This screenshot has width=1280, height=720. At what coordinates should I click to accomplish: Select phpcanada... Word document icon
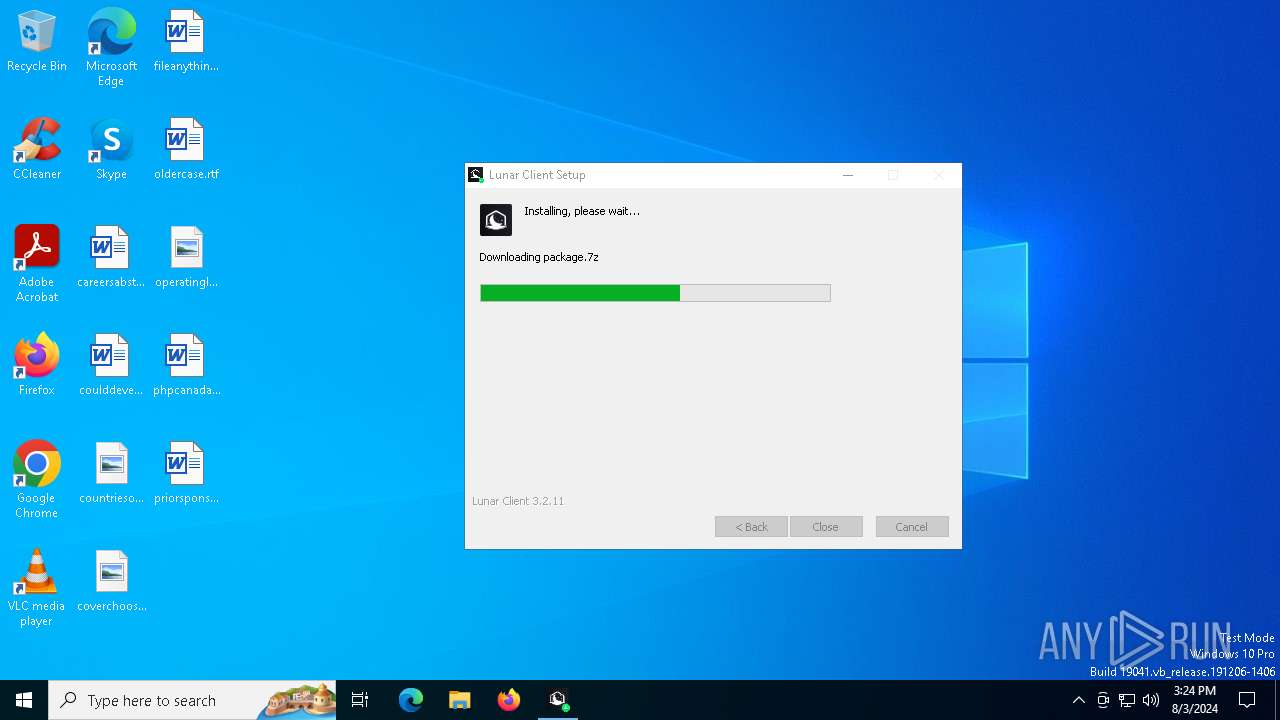[x=186, y=365]
